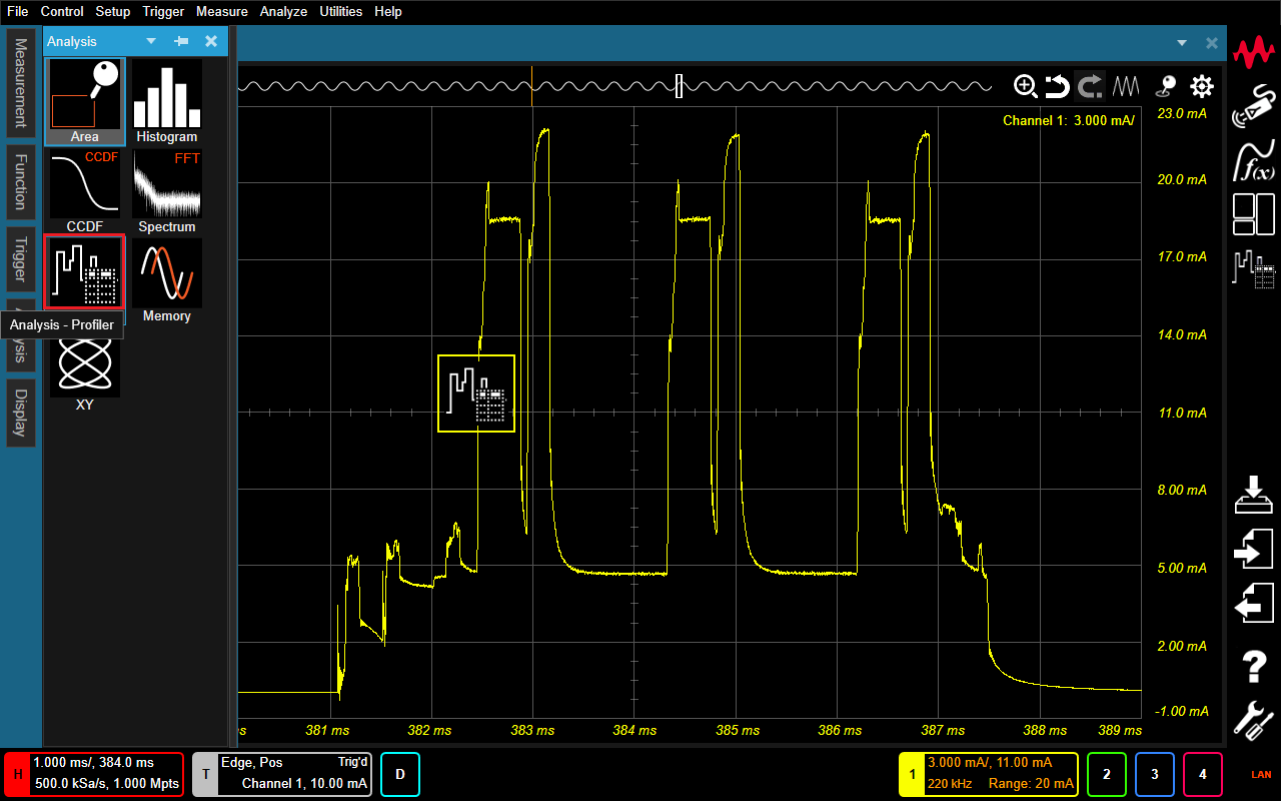Switch to the Measurement side tab
Viewport: 1281px width, 801px height.
(x=21, y=84)
